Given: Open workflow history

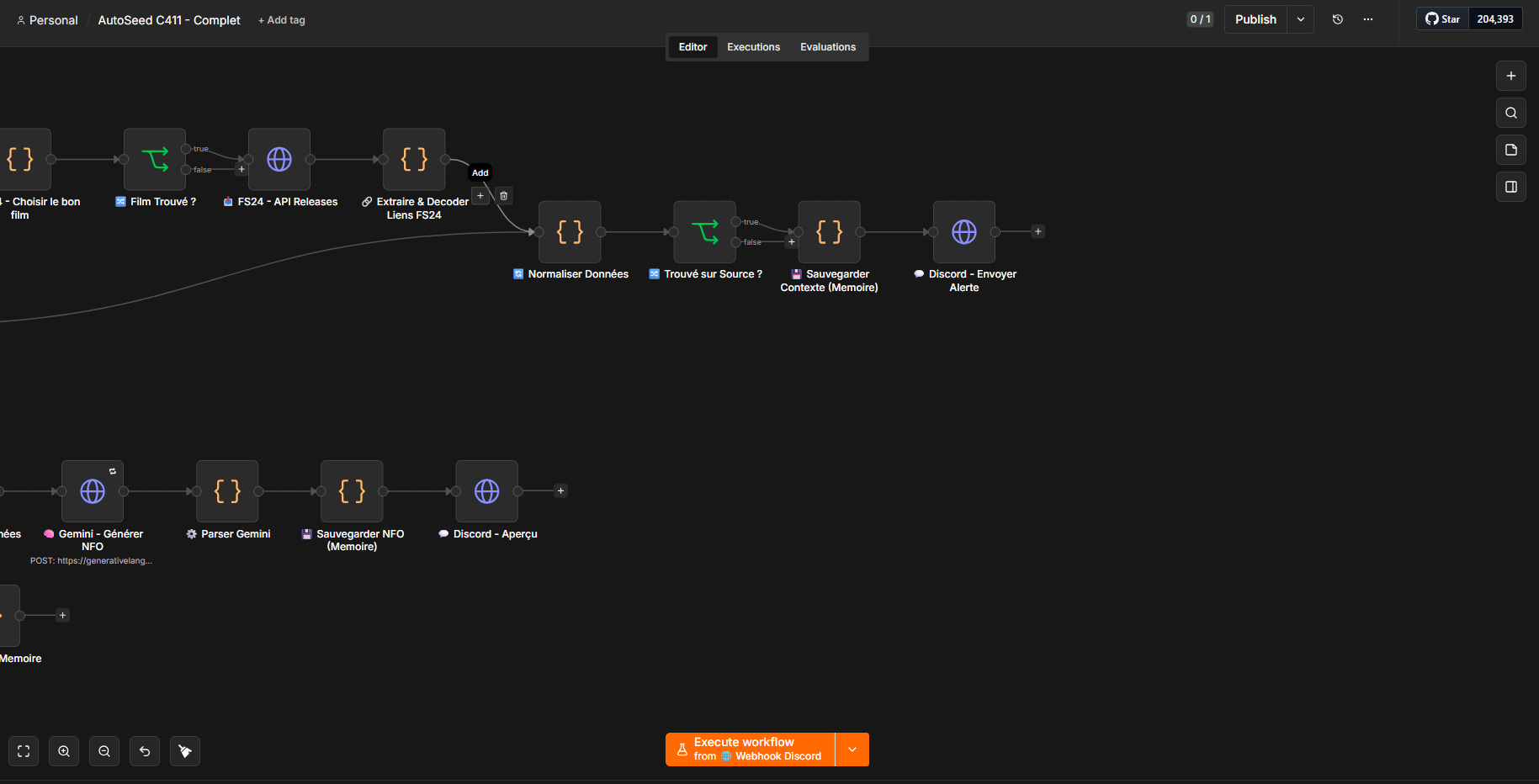Looking at the screenshot, I should coord(1338,19).
